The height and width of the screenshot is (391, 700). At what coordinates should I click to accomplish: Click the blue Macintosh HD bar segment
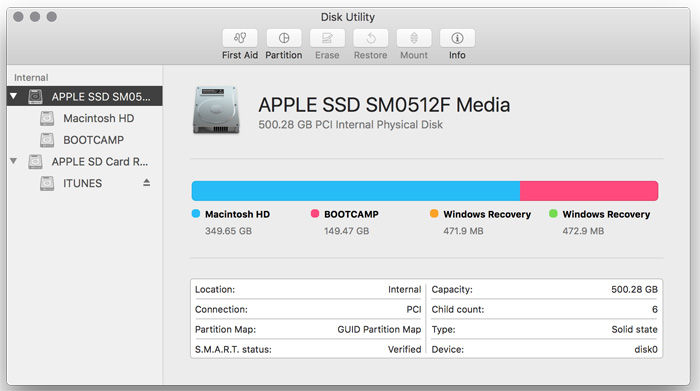pyautogui.click(x=356, y=191)
